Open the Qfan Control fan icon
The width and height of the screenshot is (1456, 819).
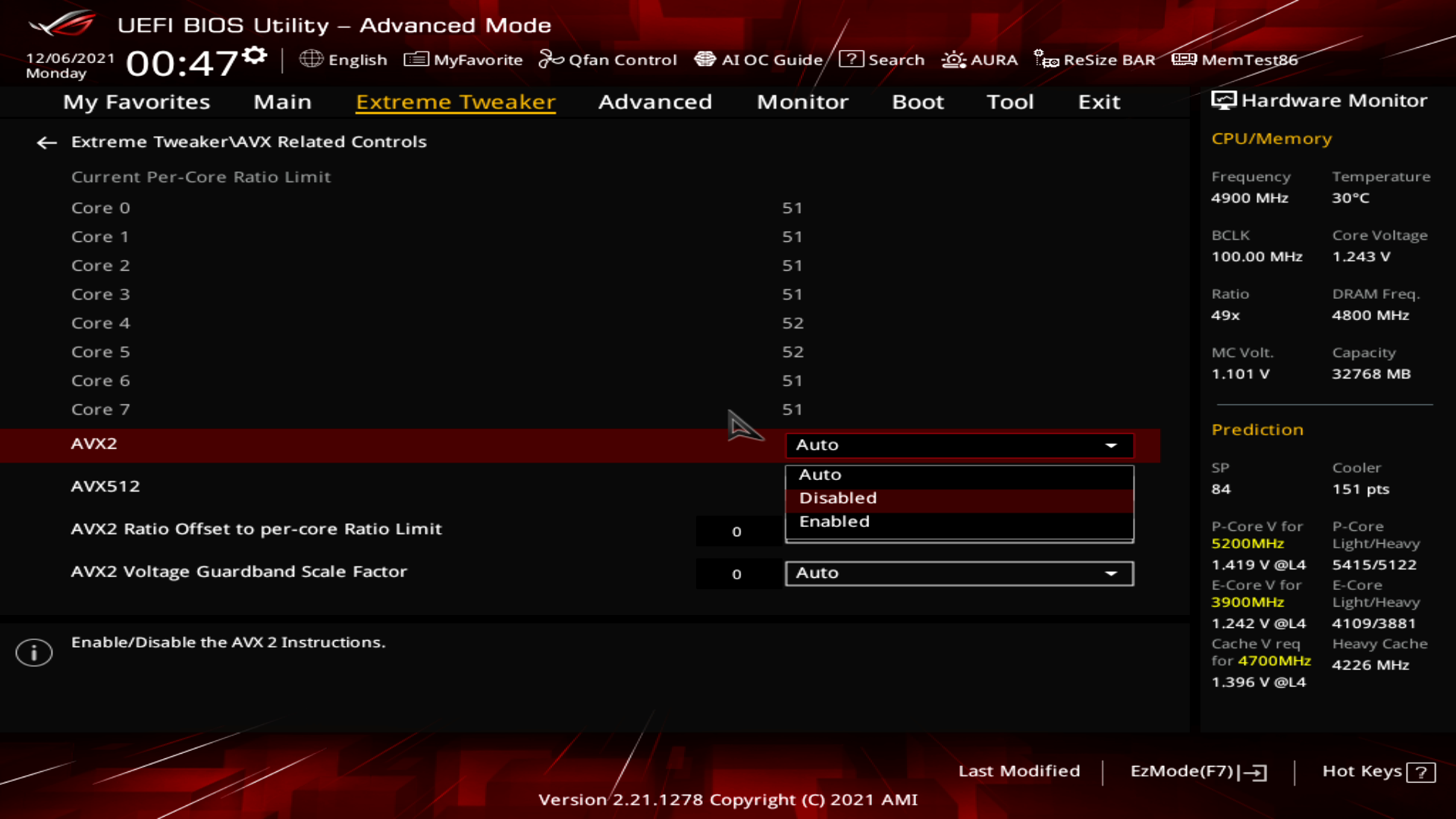pos(551,59)
